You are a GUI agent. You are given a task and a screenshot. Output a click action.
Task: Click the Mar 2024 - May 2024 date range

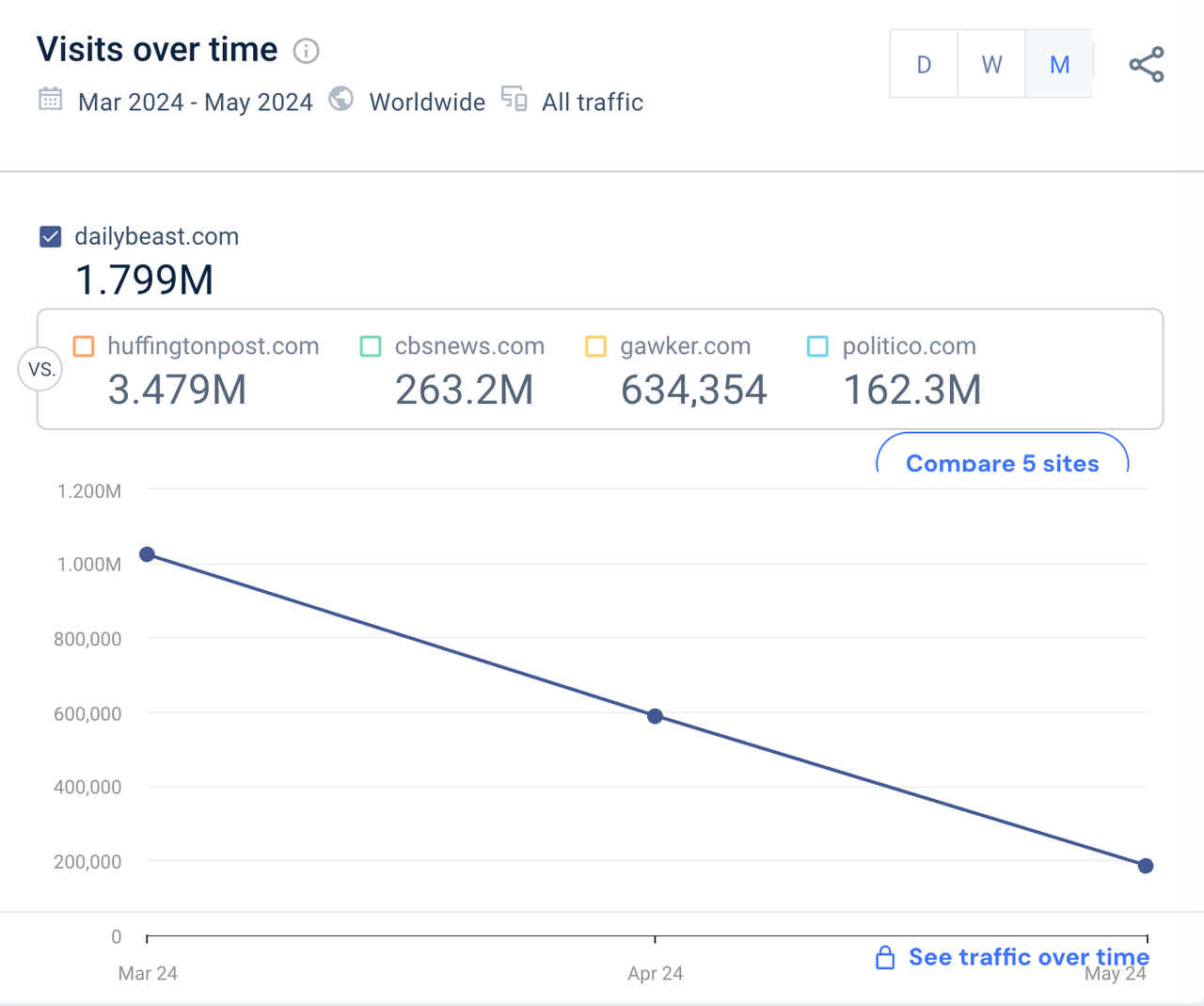196,102
